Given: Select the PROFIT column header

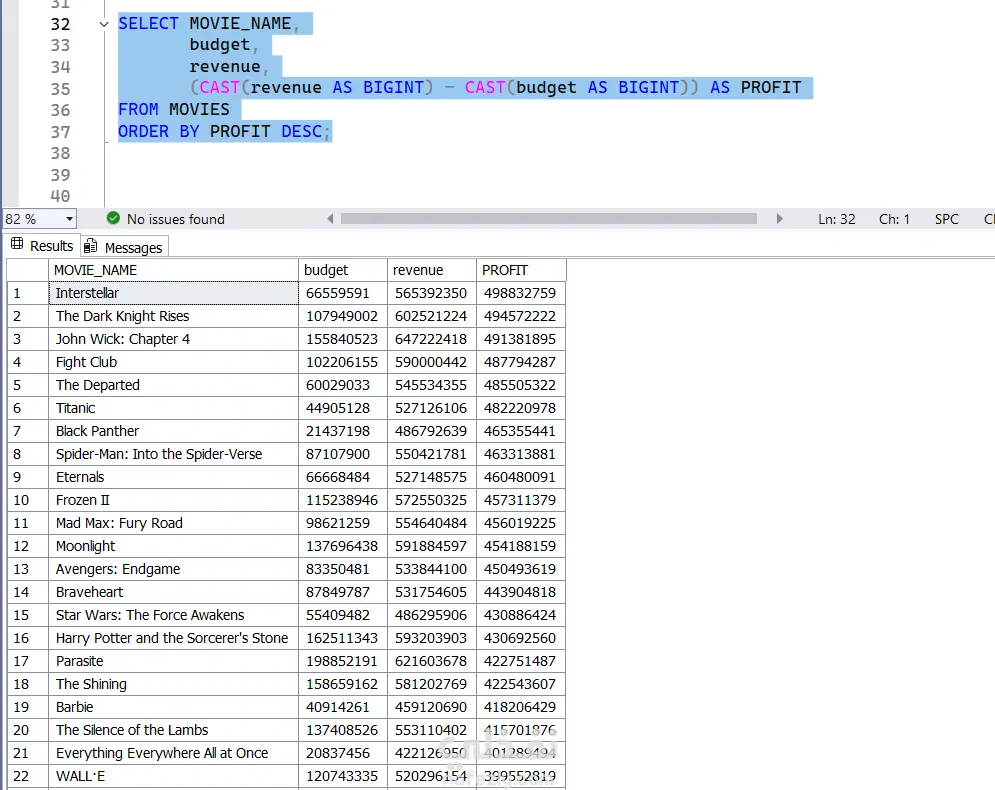Looking at the screenshot, I should pyautogui.click(x=521, y=270).
